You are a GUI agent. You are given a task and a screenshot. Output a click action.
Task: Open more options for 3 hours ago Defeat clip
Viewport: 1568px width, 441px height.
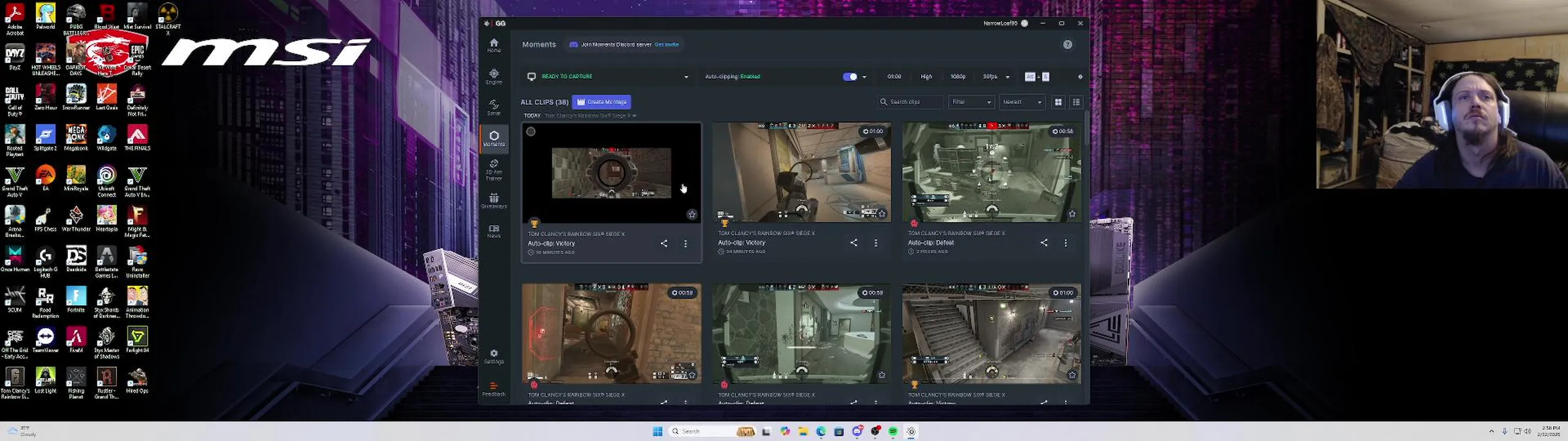point(1066,243)
